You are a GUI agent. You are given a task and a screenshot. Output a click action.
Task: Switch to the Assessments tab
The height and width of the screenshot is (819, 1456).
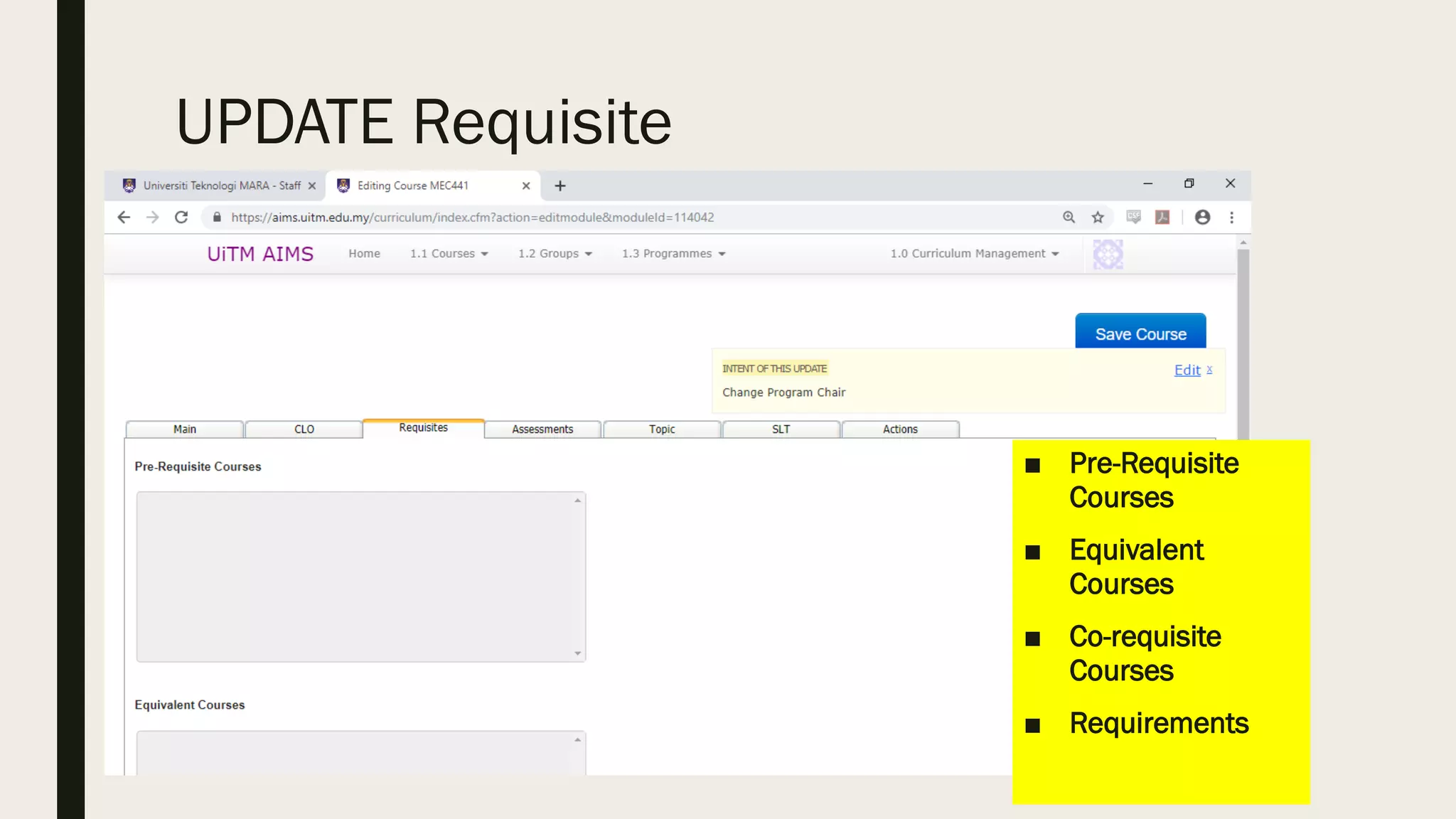542,429
